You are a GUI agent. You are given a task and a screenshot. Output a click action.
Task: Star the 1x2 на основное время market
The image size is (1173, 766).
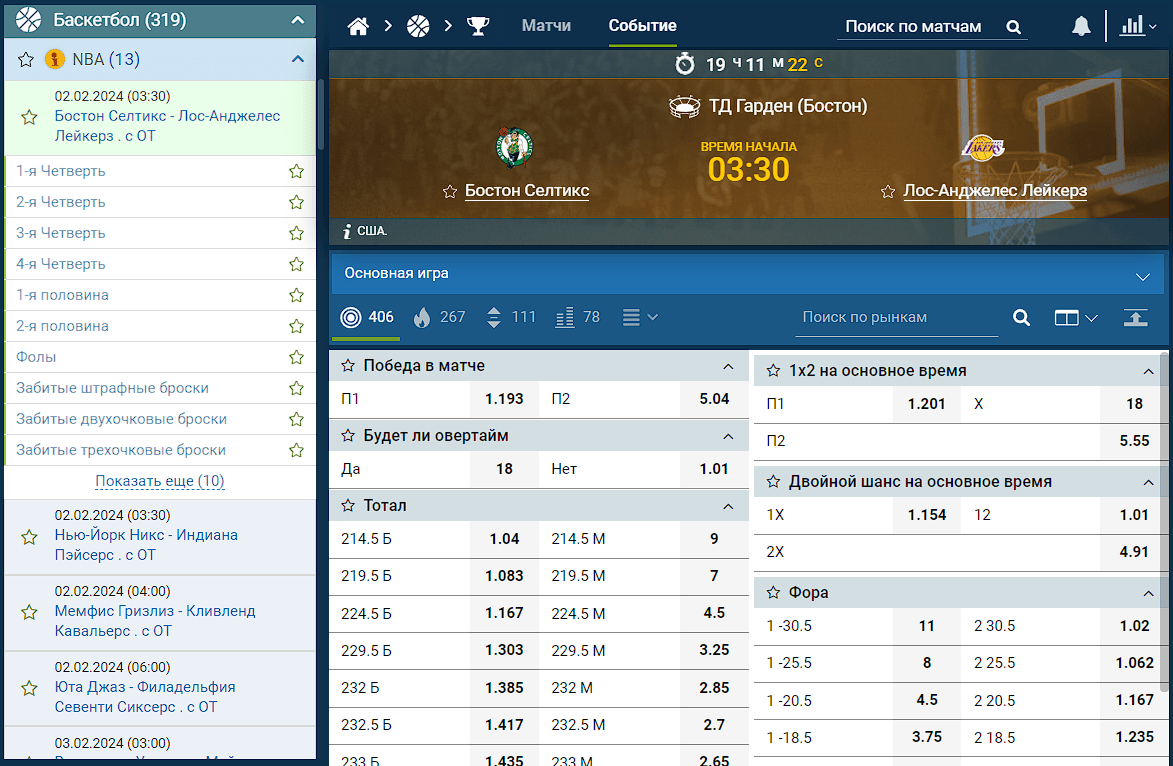point(774,370)
